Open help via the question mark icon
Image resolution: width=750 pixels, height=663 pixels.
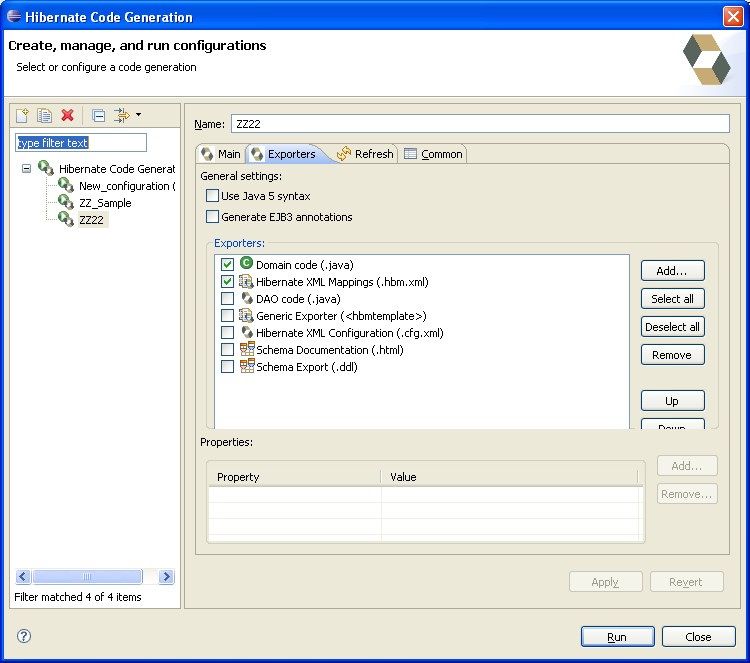click(23, 636)
